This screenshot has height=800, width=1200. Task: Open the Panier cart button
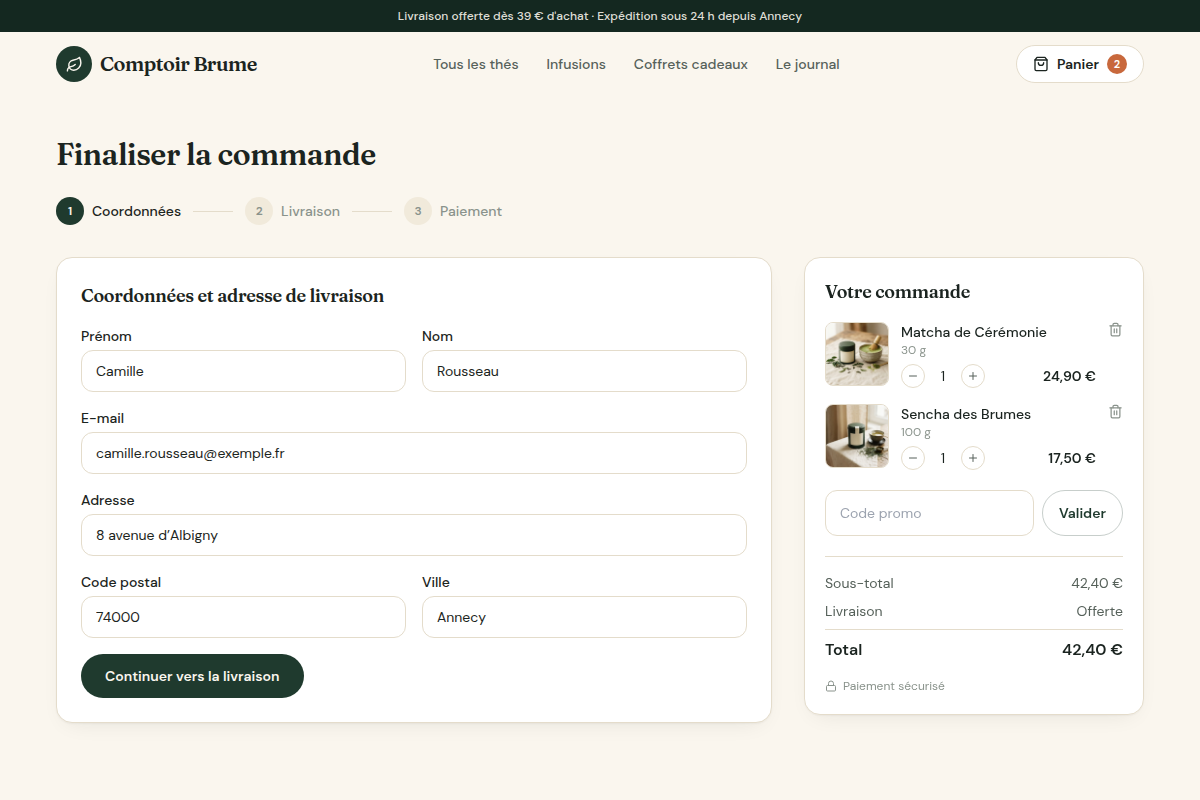point(1080,64)
